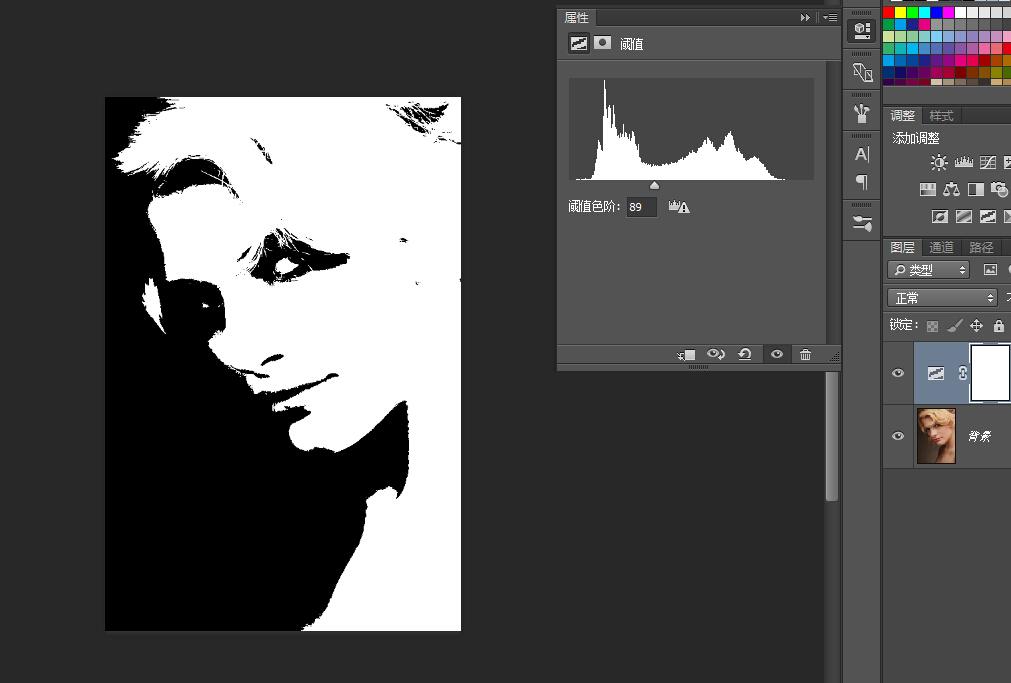
Task: Add a Black & White adjustment
Action: tap(976, 190)
